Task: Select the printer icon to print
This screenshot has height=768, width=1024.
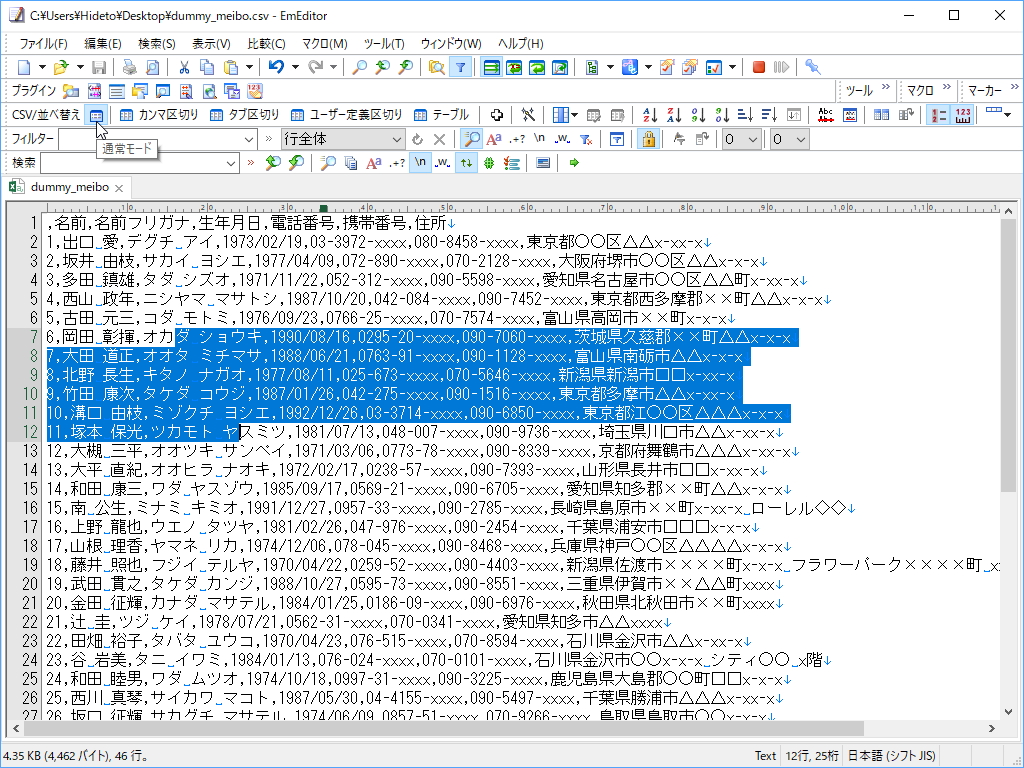Action: click(x=129, y=67)
